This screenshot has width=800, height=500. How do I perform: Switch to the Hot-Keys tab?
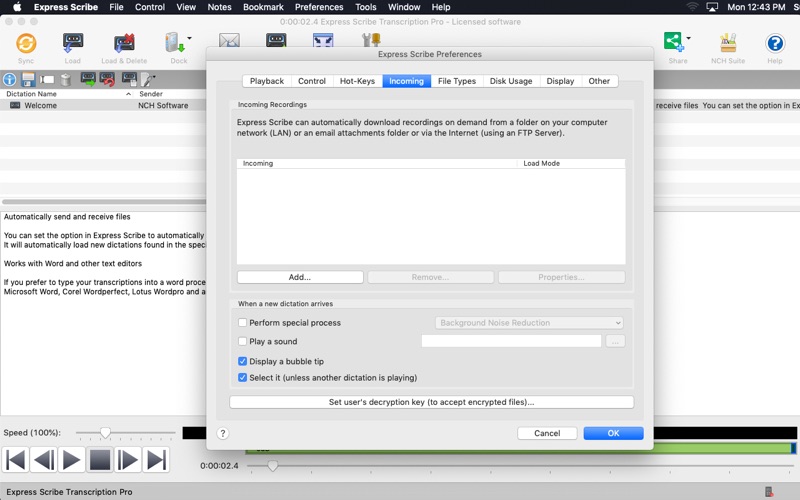click(x=357, y=81)
